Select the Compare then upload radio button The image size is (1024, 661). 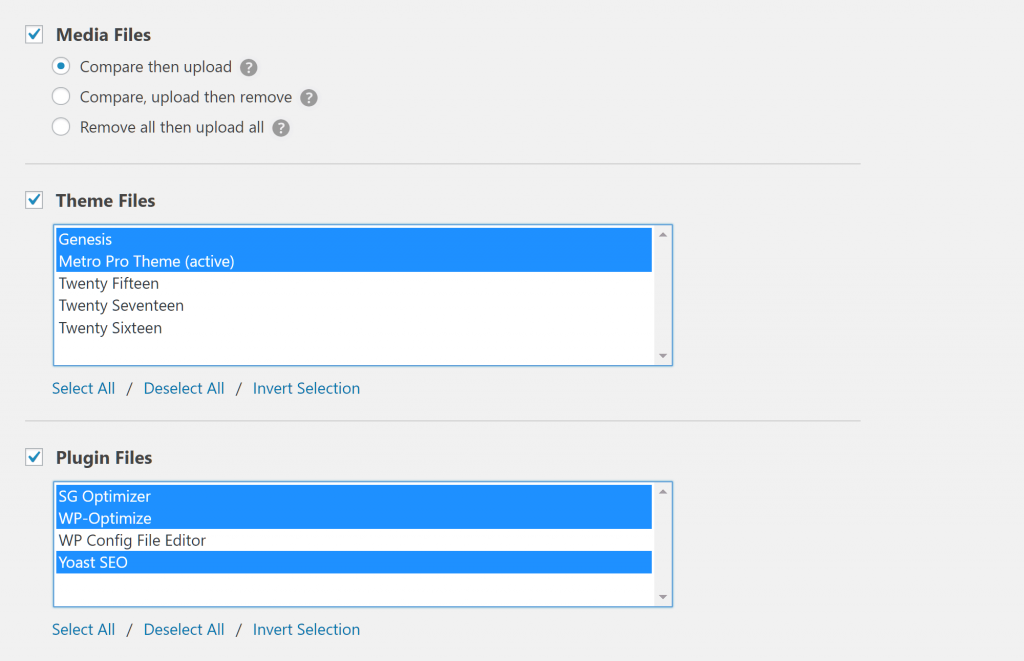(59, 66)
